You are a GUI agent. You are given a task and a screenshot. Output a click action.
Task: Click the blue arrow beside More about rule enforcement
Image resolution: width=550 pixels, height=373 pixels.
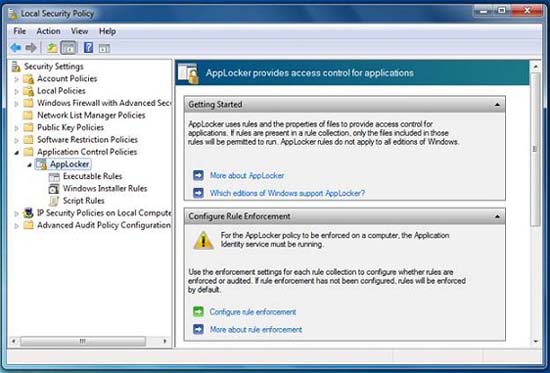coord(198,329)
